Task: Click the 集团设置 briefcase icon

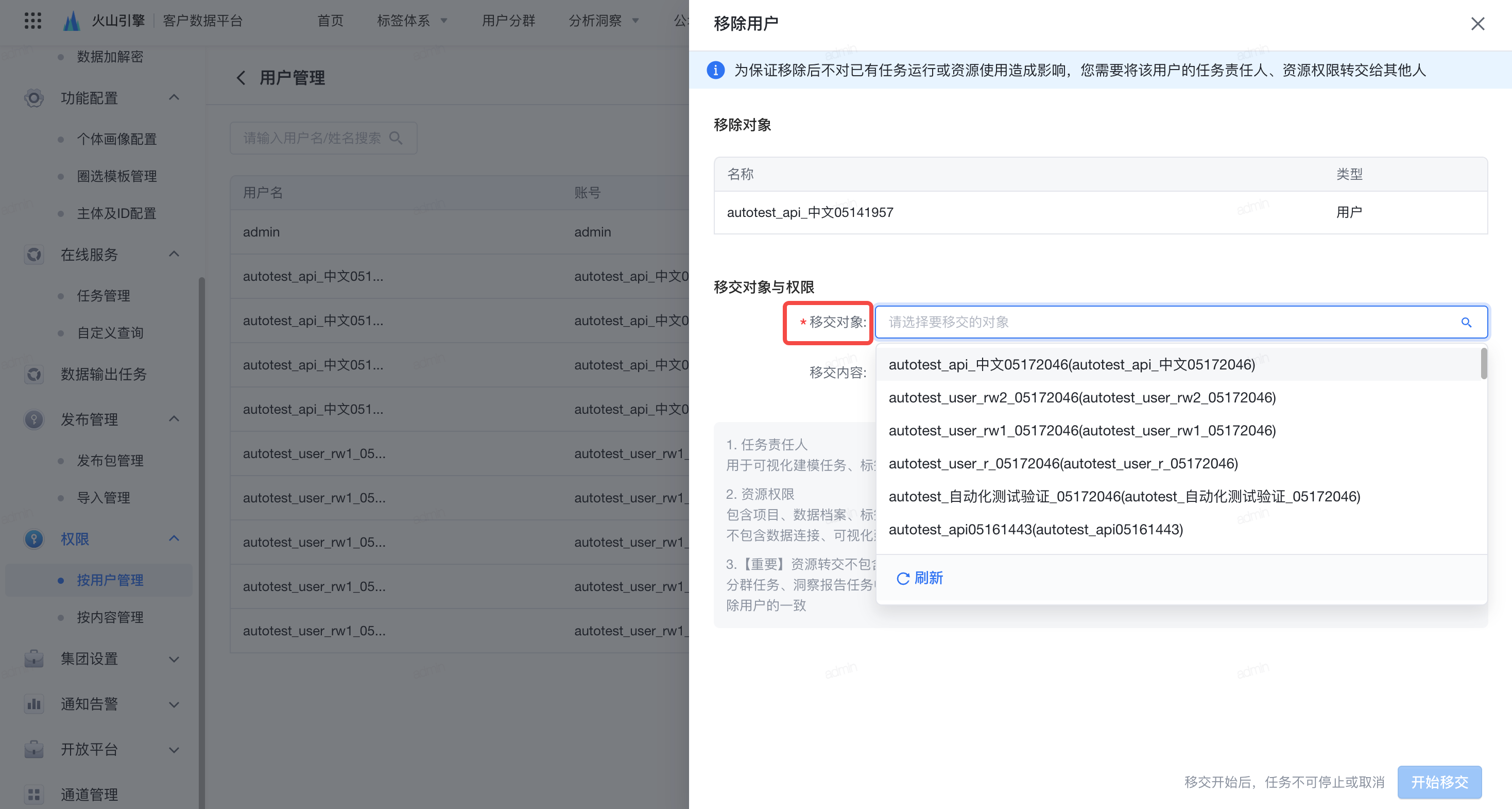Action: point(34,659)
